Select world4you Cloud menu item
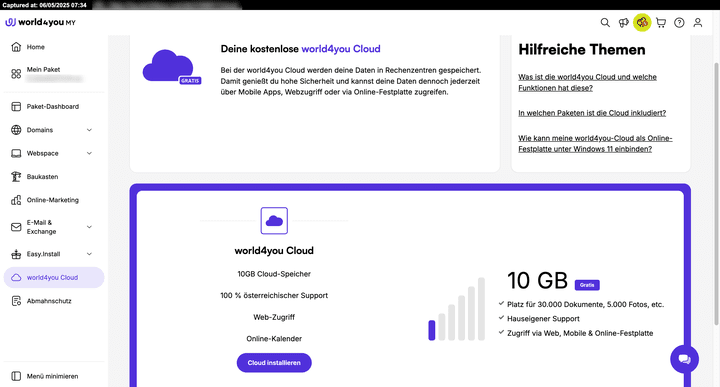Viewport: 720px width, 387px height. pyautogui.click(x=54, y=277)
